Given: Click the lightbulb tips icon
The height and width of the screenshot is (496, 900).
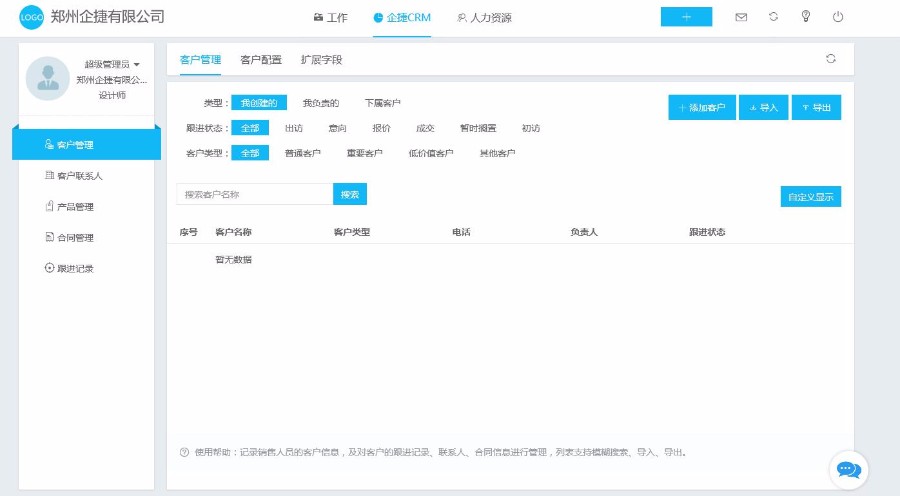Looking at the screenshot, I should pos(805,17).
